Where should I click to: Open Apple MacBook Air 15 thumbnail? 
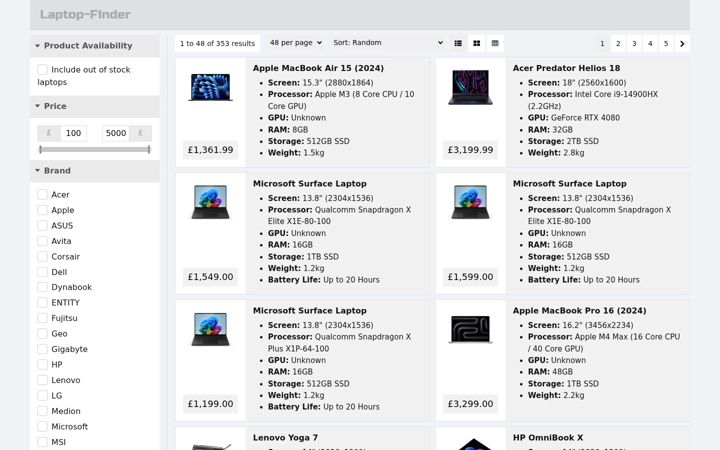tap(210, 87)
